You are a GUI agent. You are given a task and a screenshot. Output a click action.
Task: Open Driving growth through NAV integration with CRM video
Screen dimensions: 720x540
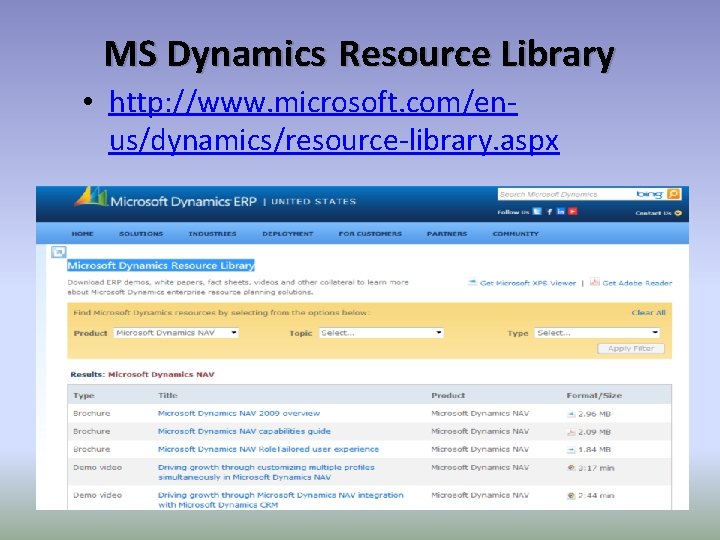tap(281, 500)
